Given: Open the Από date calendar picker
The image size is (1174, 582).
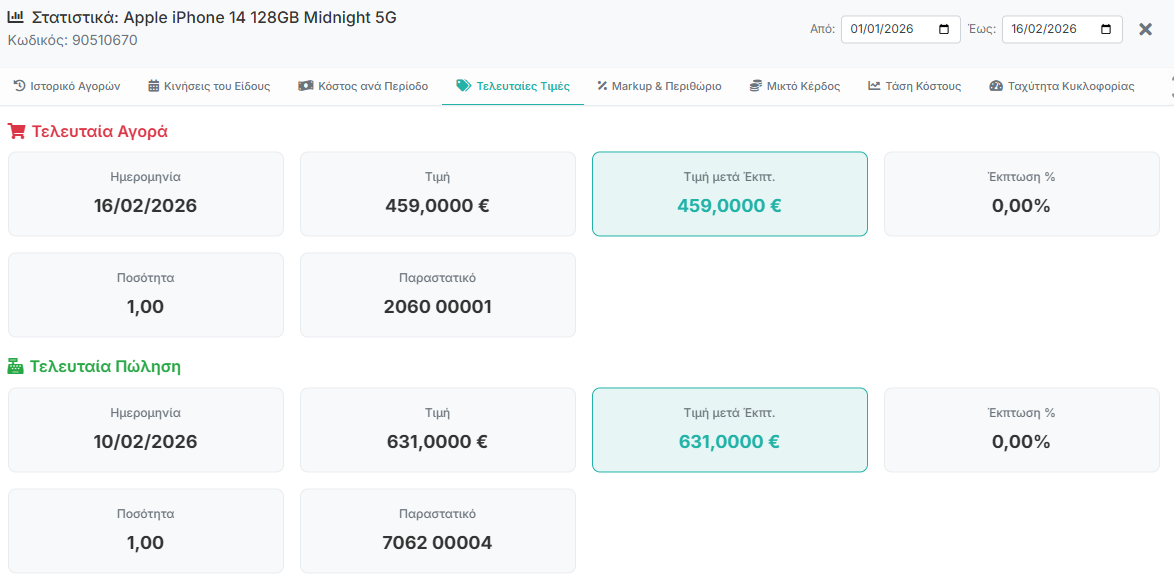Looking at the screenshot, I should coord(945,29).
